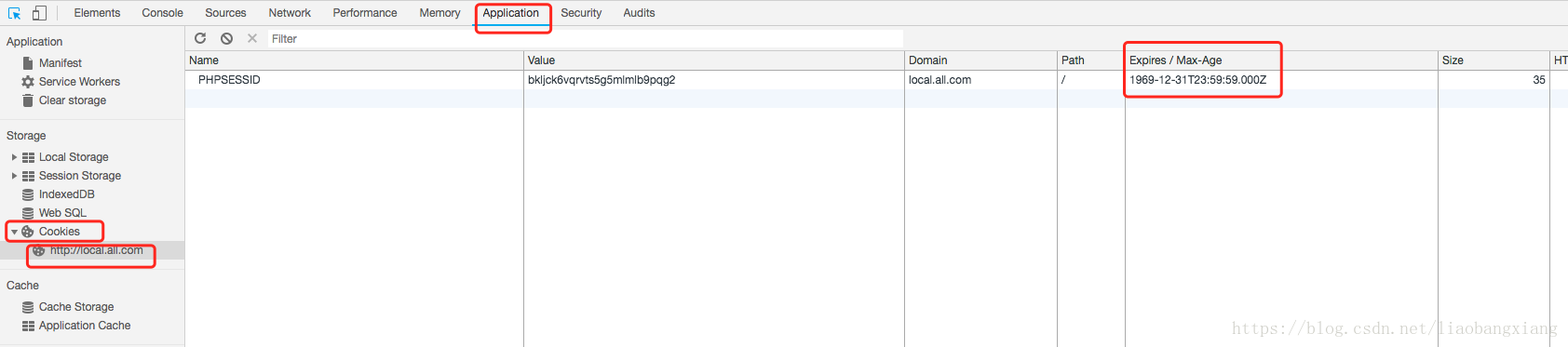Expand the Session Storage tree arrow
Screen dimensions: 1568x347
point(14,176)
